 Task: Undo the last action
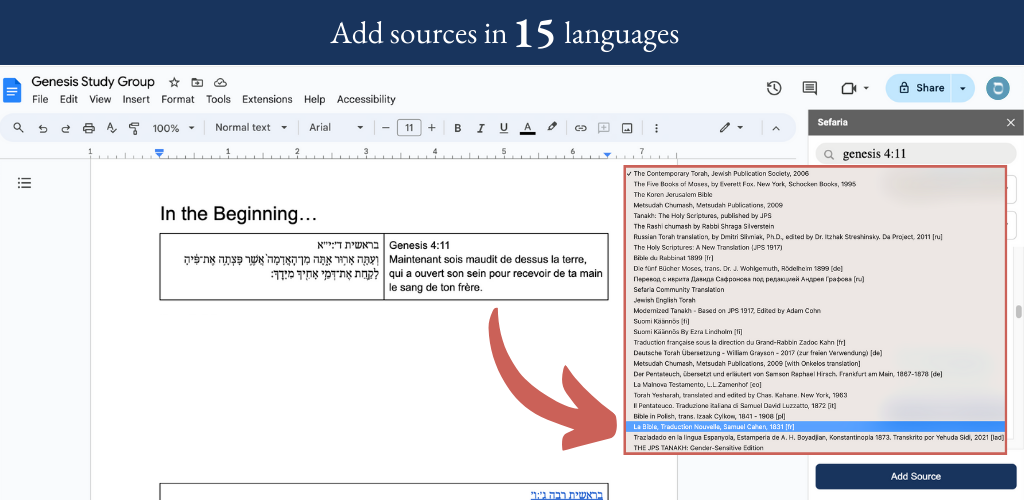[x=42, y=128]
